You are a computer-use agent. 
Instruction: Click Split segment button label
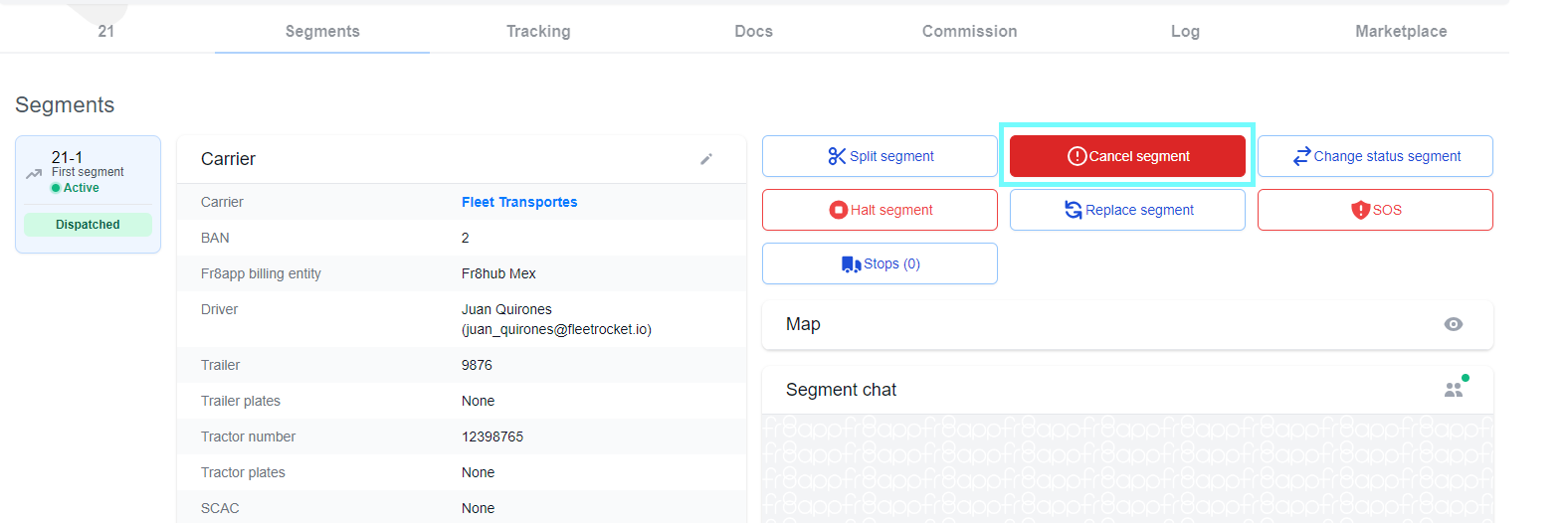point(891,156)
